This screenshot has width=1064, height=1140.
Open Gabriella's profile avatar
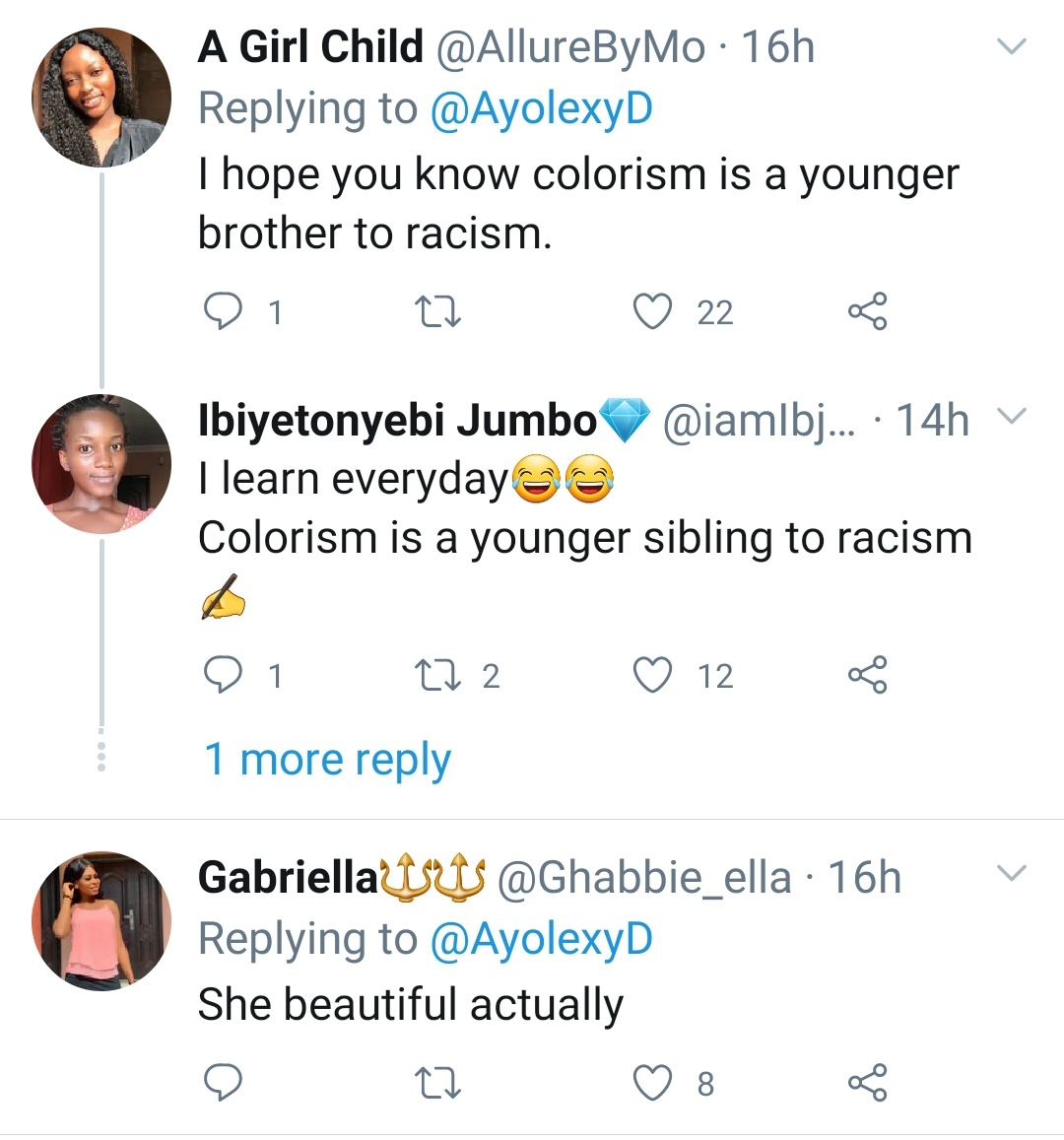[x=101, y=920]
